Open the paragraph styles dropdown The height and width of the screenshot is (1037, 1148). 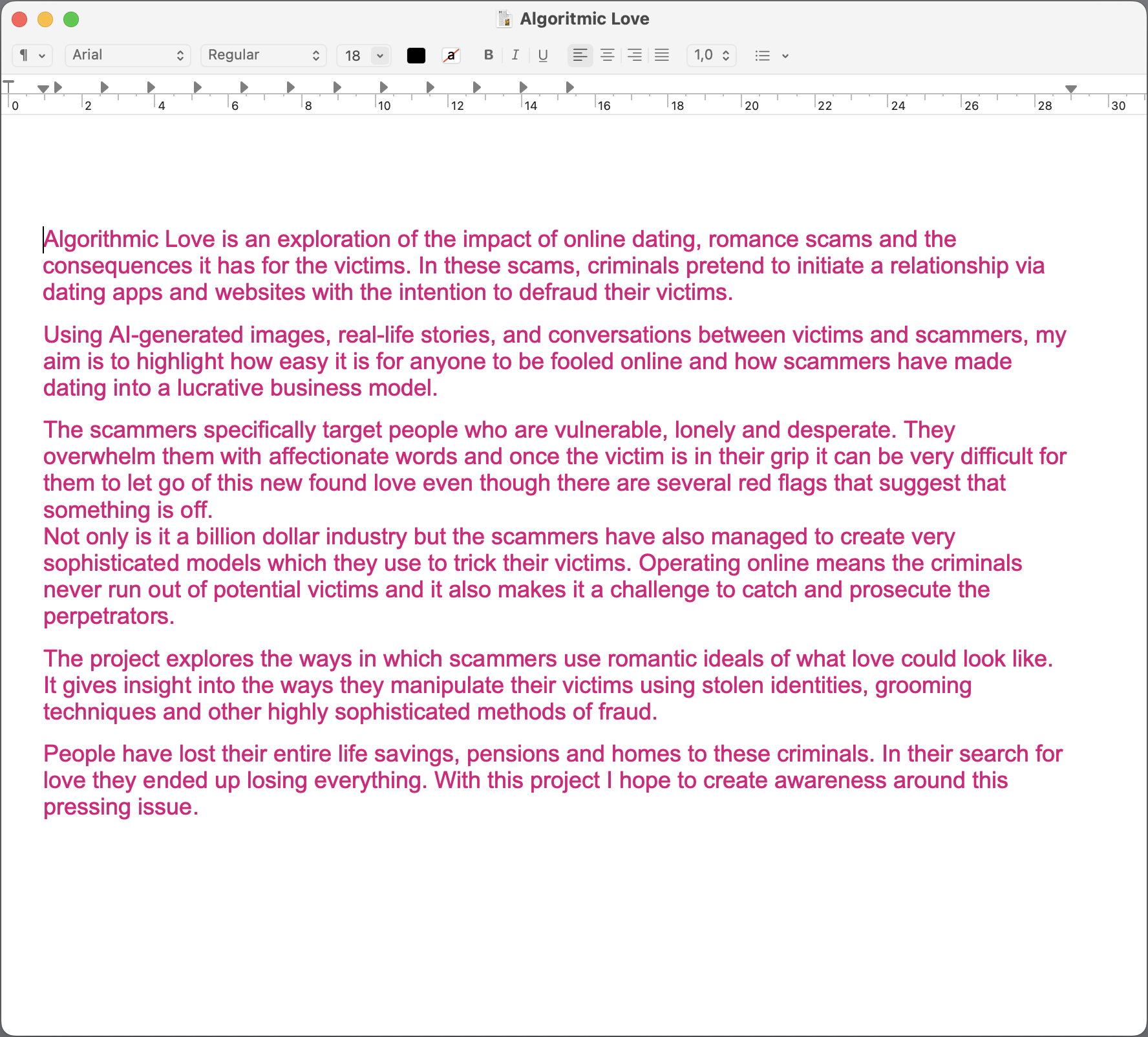click(32, 56)
